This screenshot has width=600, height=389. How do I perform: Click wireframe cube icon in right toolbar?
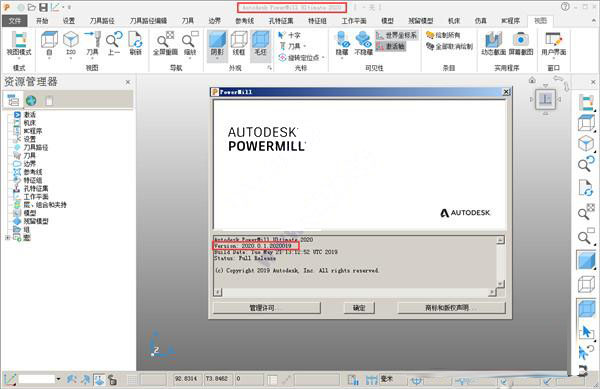coord(586,285)
